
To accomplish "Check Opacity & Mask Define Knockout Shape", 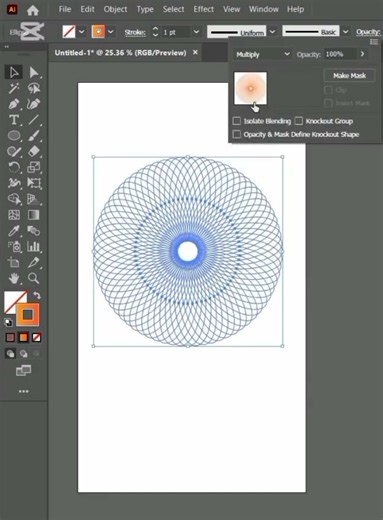I will tap(236, 134).
